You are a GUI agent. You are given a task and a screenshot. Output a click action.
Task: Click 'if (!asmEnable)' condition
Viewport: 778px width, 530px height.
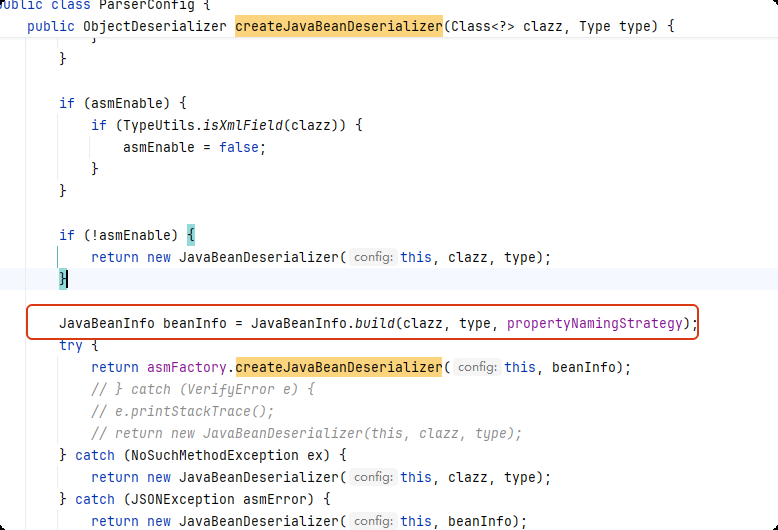118,235
